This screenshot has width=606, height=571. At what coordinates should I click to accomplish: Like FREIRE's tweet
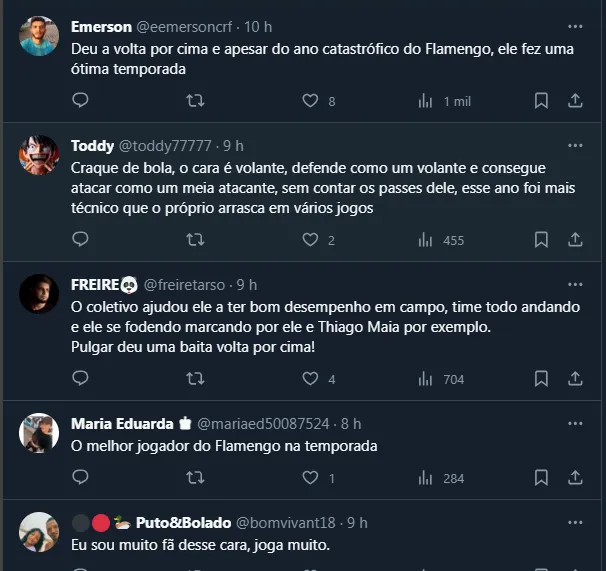pyautogui.click(x=310, y=379)
